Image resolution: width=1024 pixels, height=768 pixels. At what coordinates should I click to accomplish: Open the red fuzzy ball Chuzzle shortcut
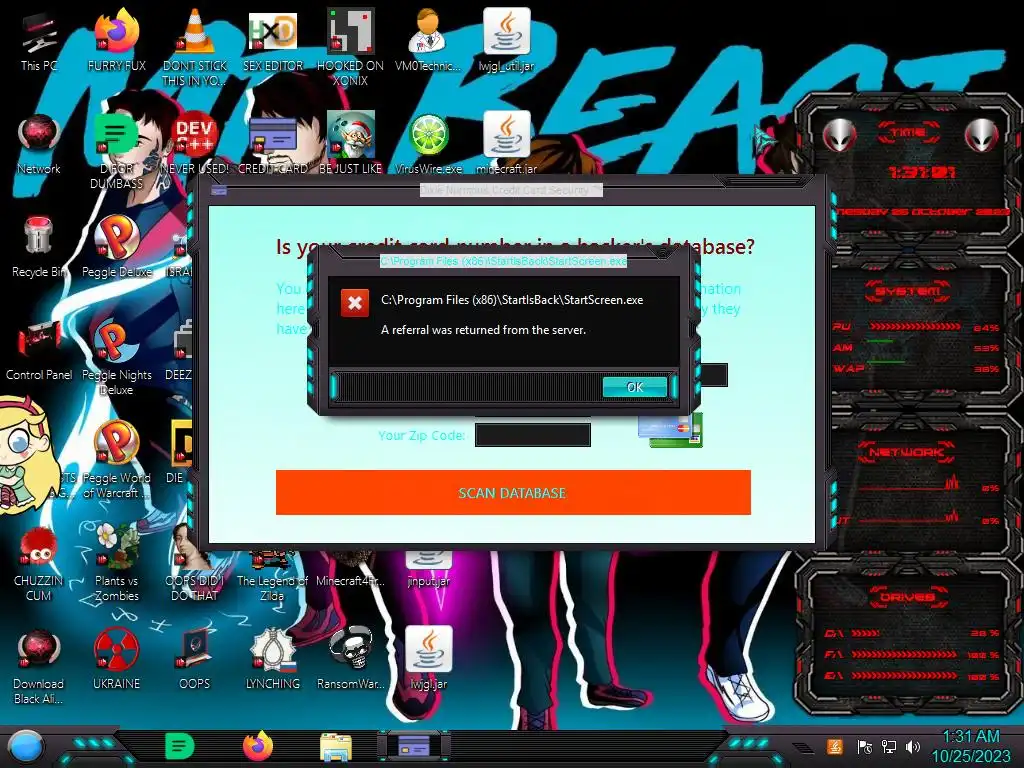pyautogui.click(x=39, y=563)
